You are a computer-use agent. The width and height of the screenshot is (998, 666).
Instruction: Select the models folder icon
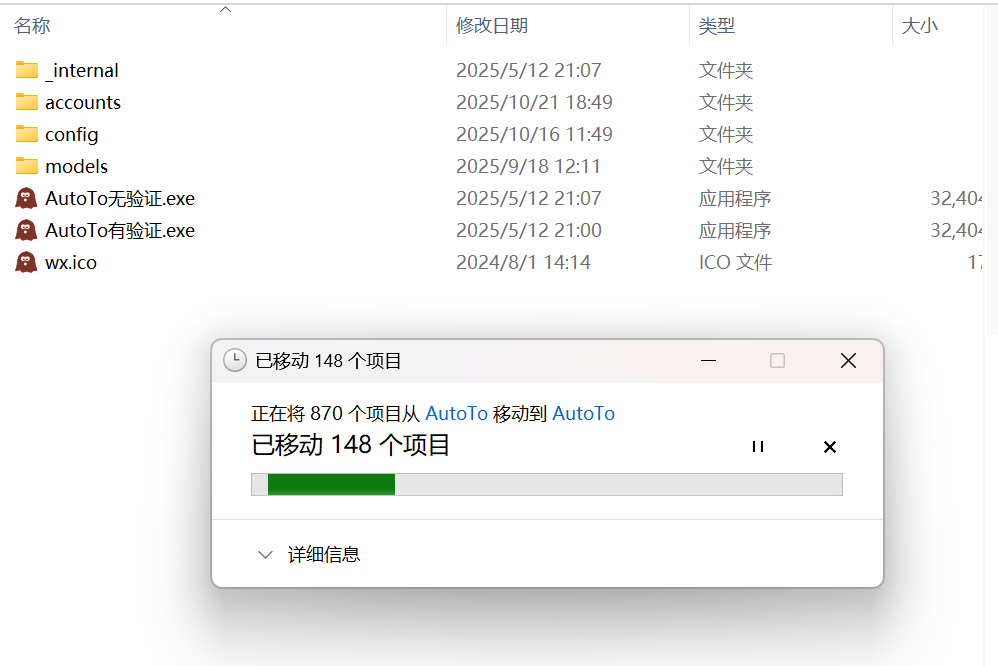pyautogui.click(x=27, y=166)
